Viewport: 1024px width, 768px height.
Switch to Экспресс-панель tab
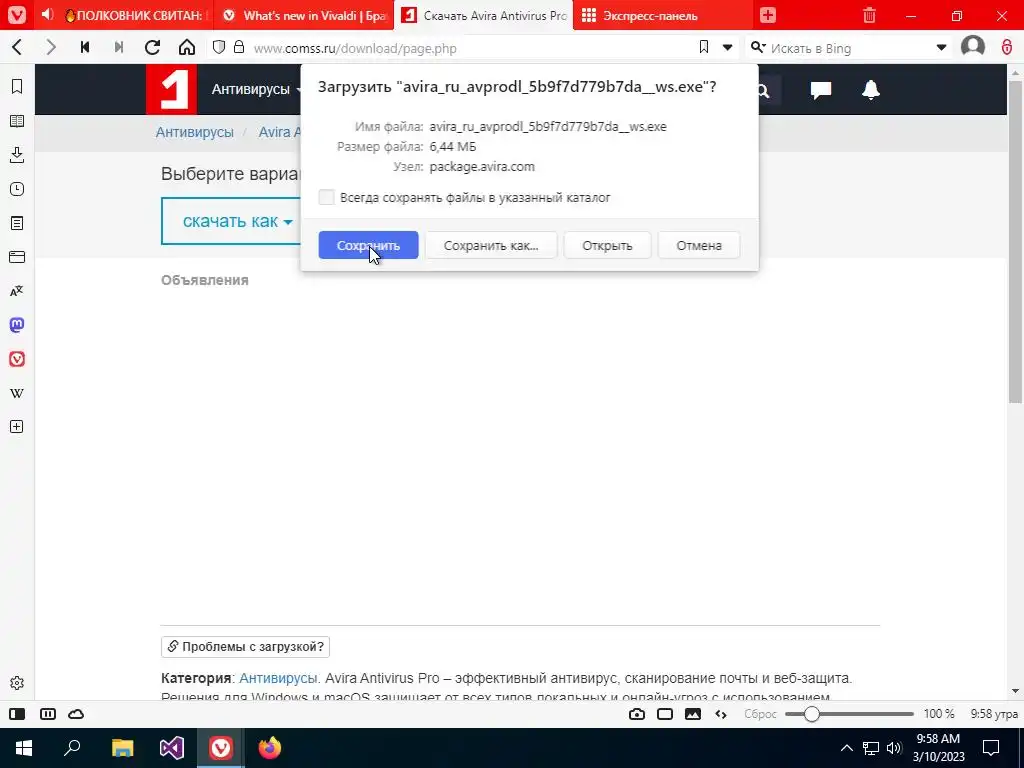pos(662,15)
